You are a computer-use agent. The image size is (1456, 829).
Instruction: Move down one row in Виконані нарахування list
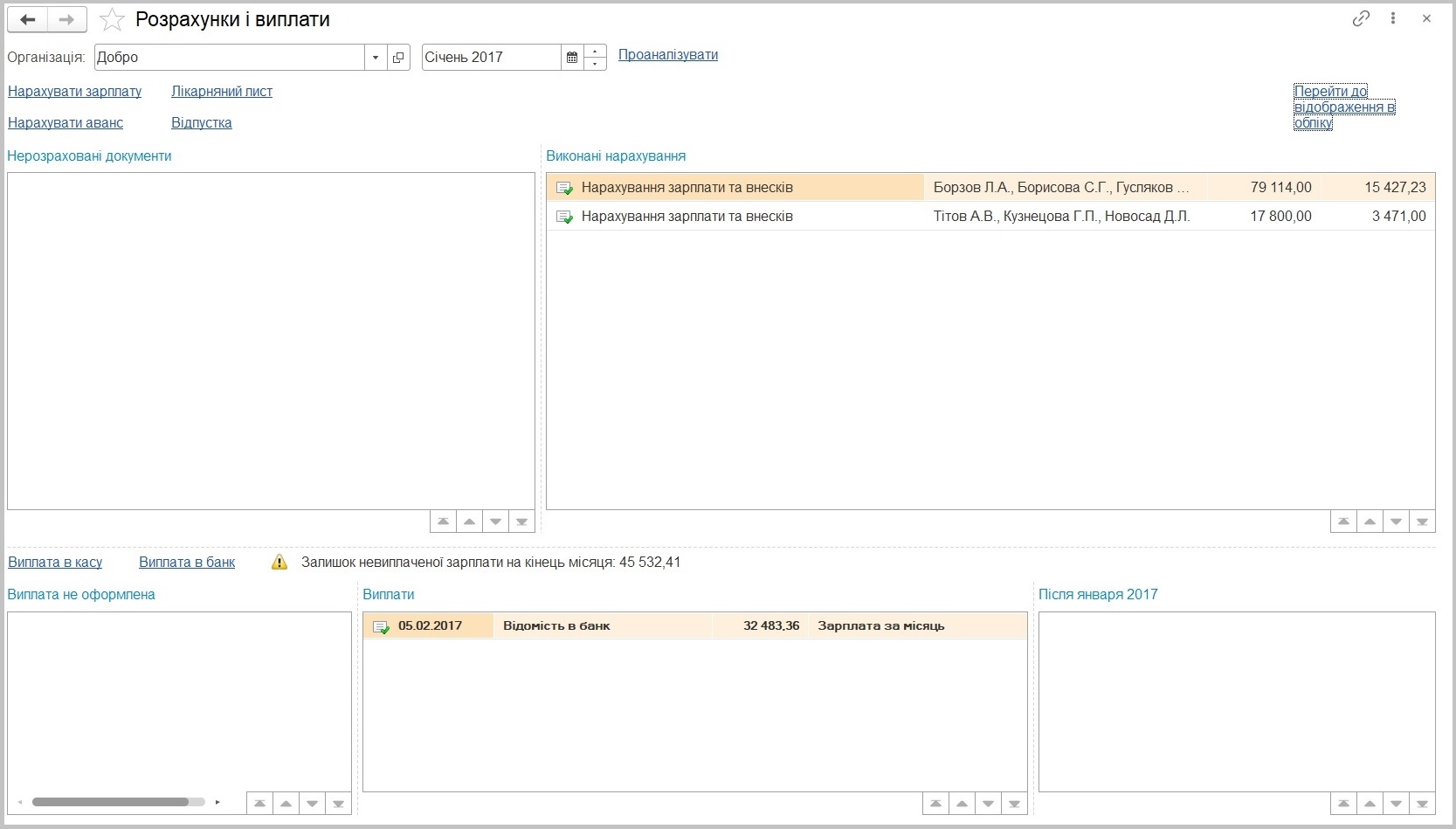pos(1396,522)
